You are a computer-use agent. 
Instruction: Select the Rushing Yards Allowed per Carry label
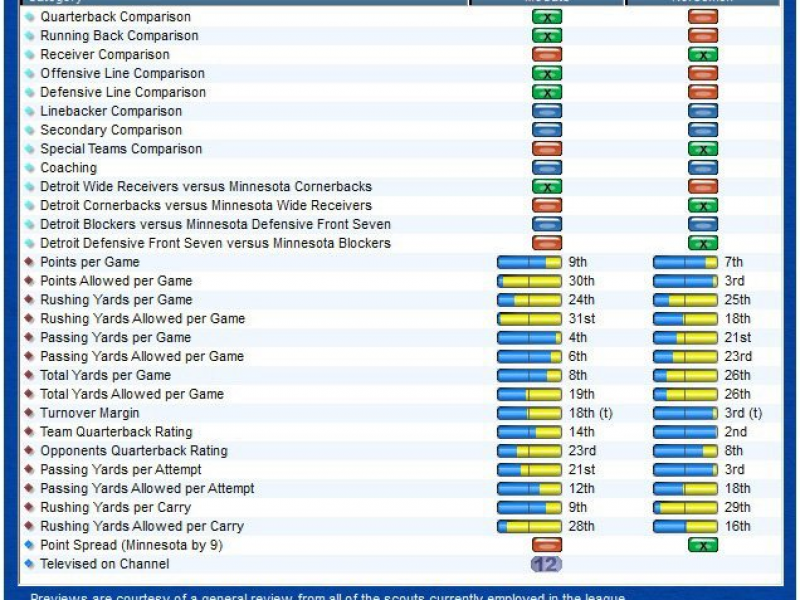pyautogui.click(x=142, y=527)
